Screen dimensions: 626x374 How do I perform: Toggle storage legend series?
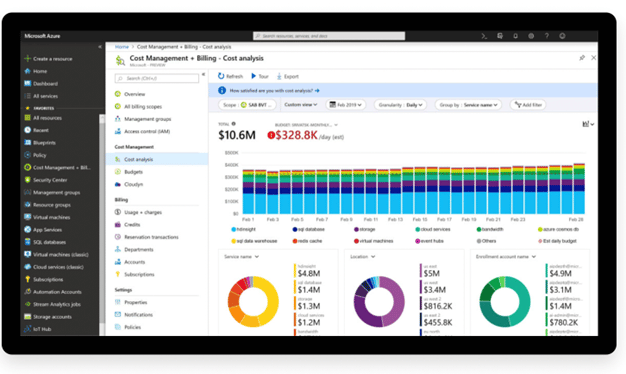click(x=365, y=229)
